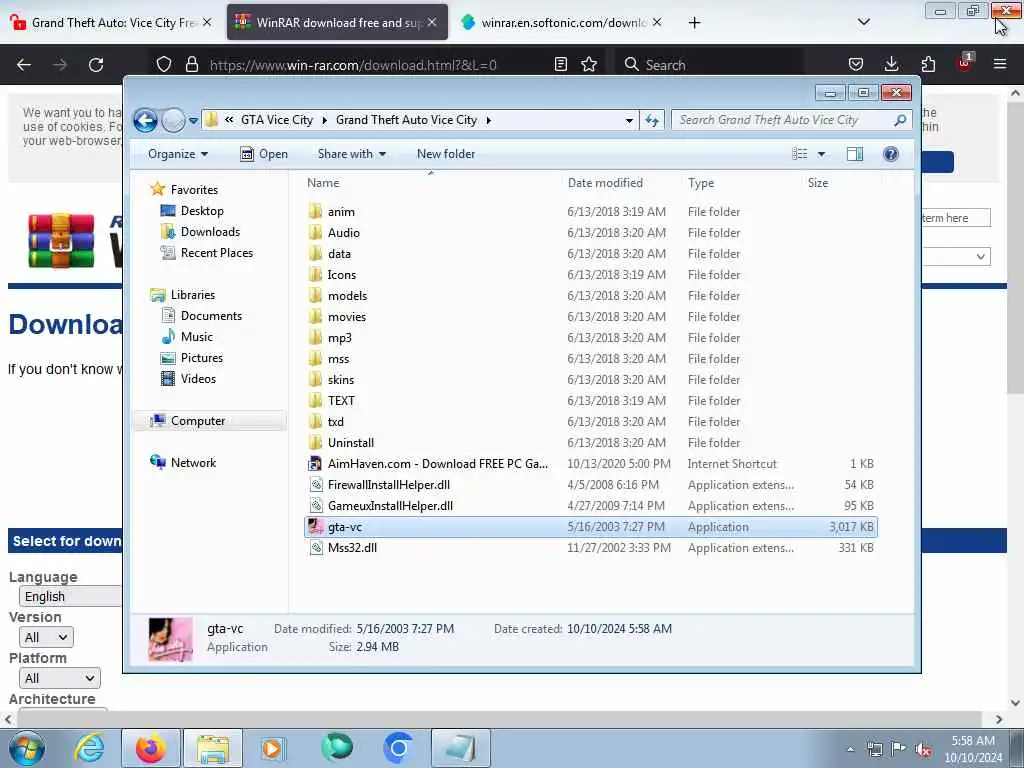Select Favorites in navigation pane
The height and width of the screenshot is (768, 1024).
pyautogui.click(x=194, y=189)
